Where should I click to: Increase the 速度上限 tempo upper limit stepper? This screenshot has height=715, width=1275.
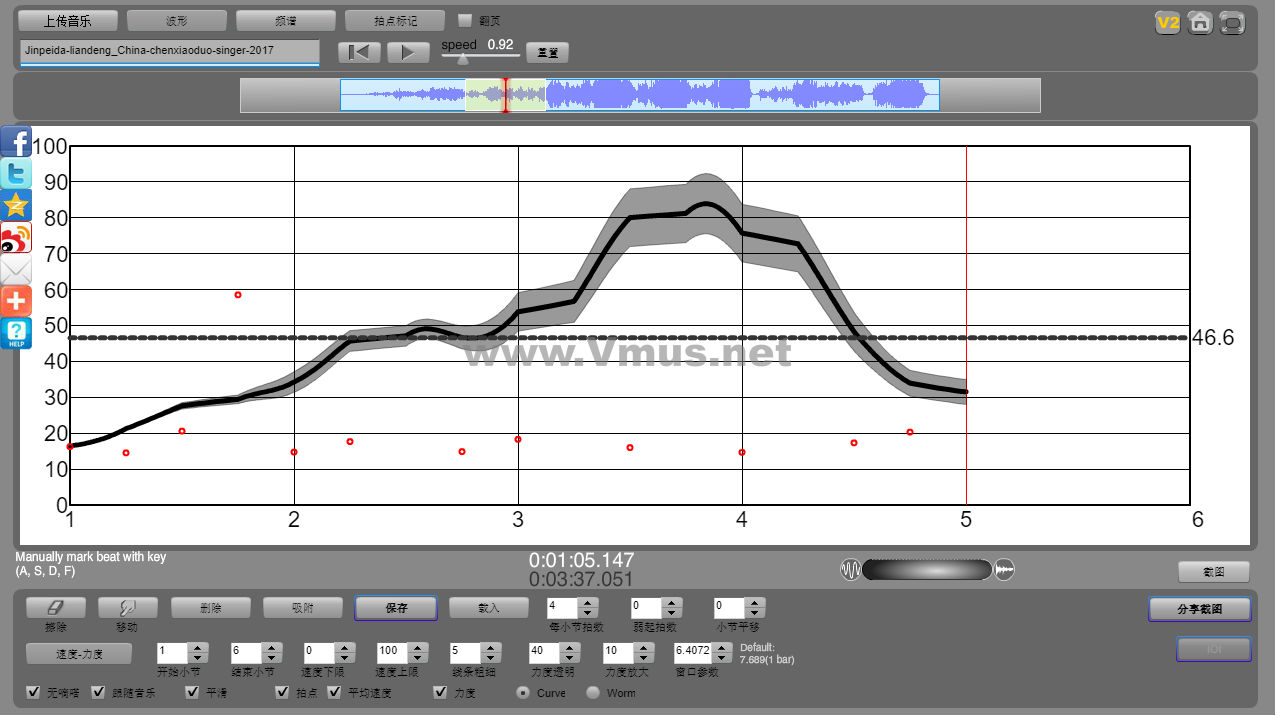point(416,647)
